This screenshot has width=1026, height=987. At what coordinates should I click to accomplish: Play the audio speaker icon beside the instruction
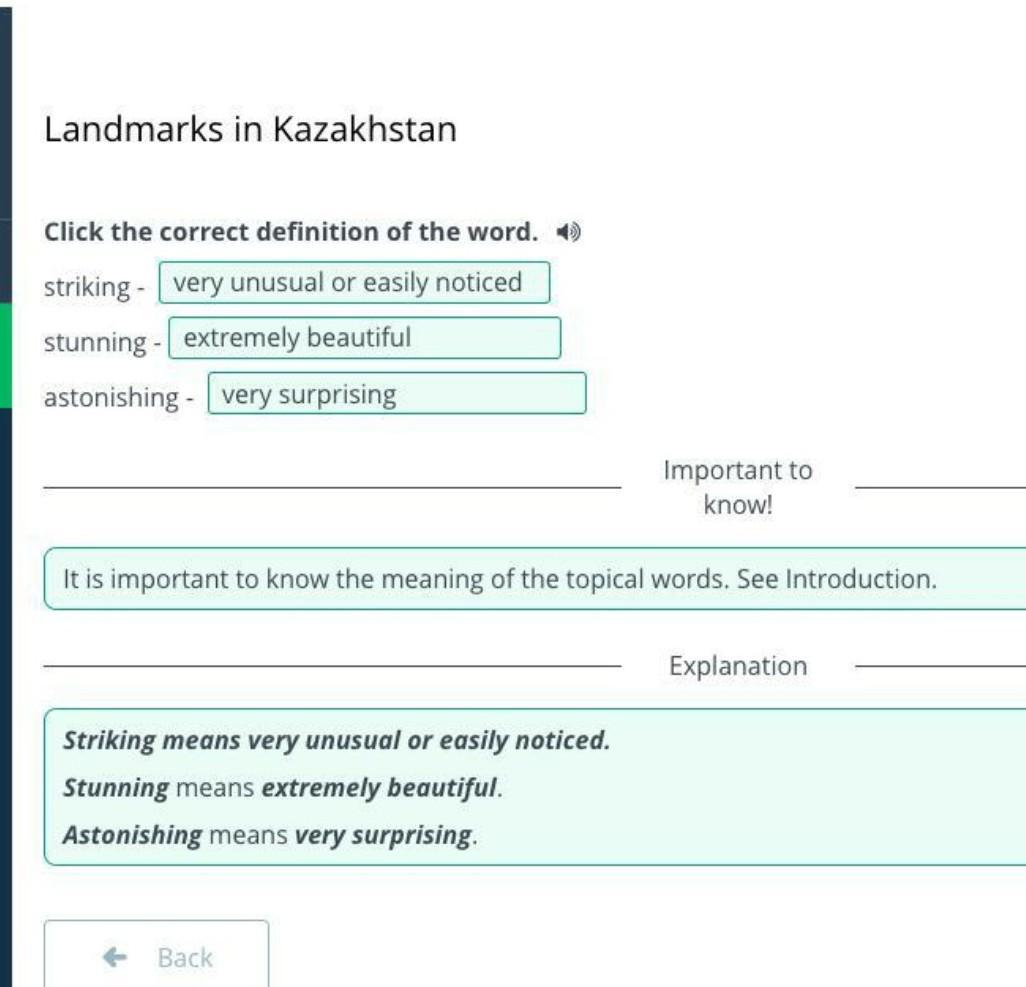tap(569, 233)
